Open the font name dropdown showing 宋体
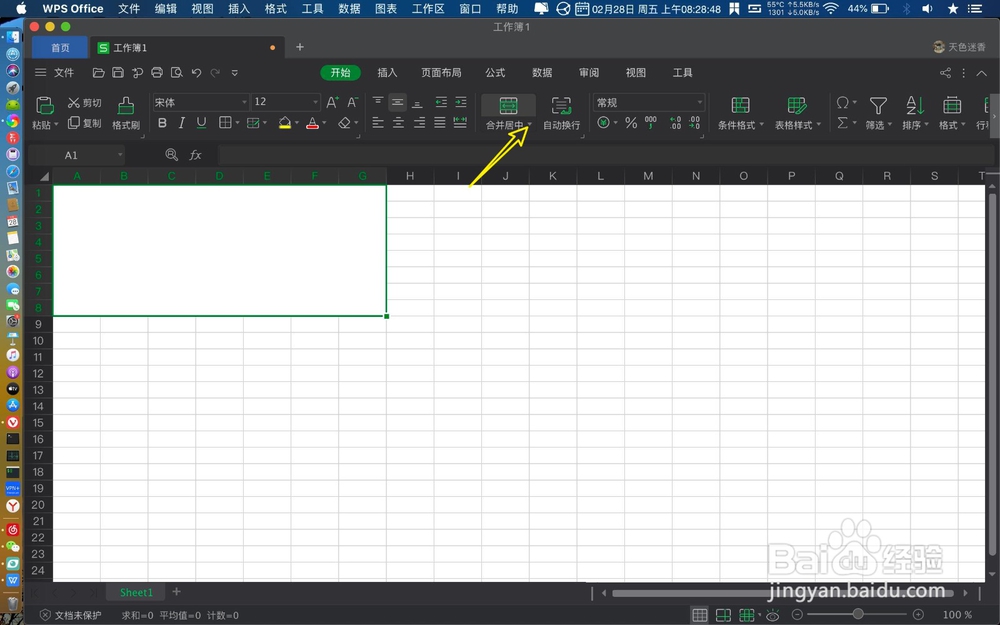This screenshot has height=625, width=1000. pos(200,102)
